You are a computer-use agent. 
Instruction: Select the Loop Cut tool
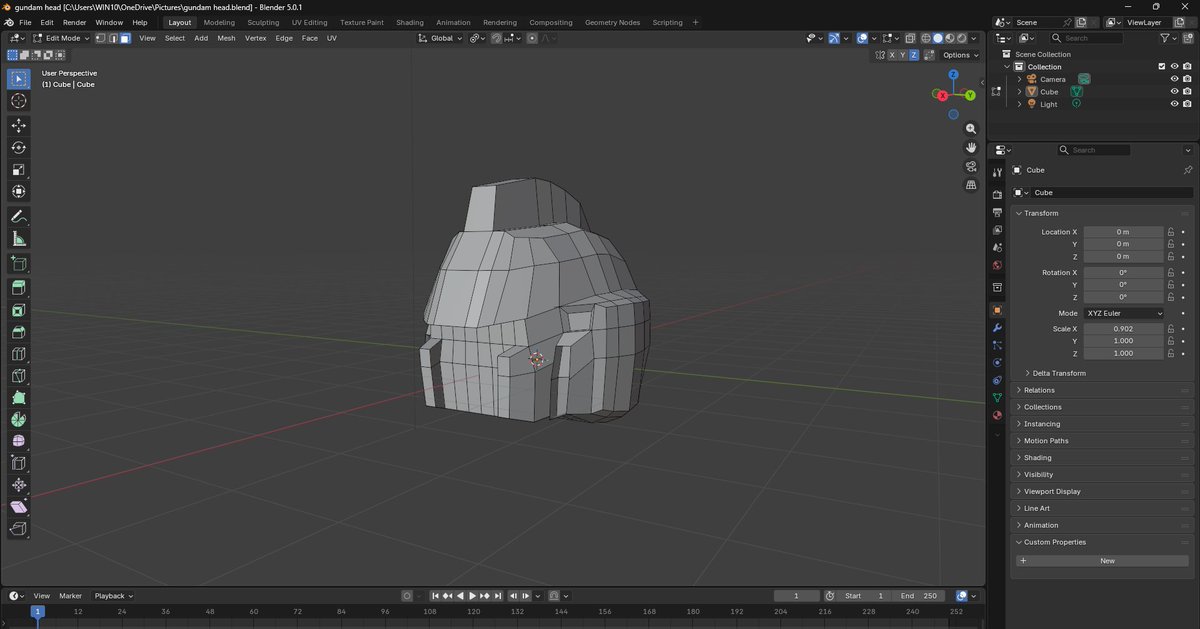(x=18, y=354)
